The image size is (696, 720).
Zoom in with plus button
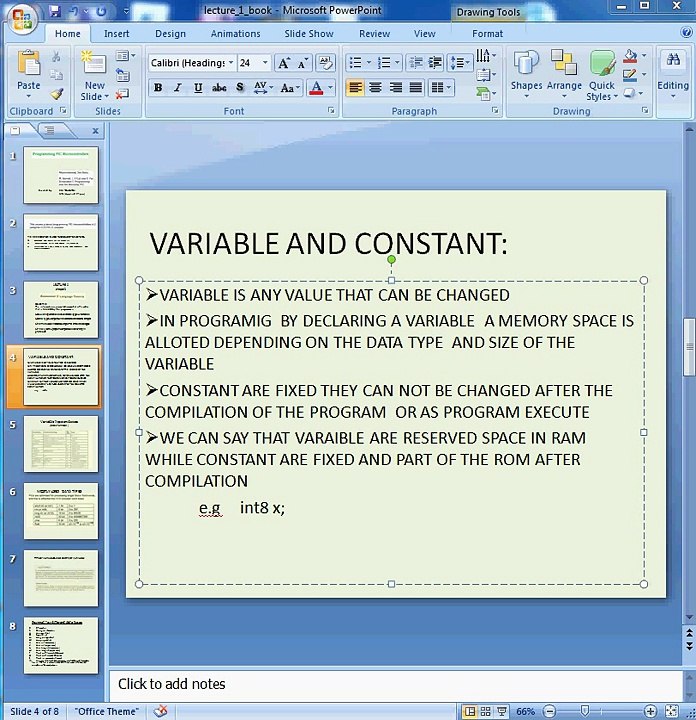650,711
